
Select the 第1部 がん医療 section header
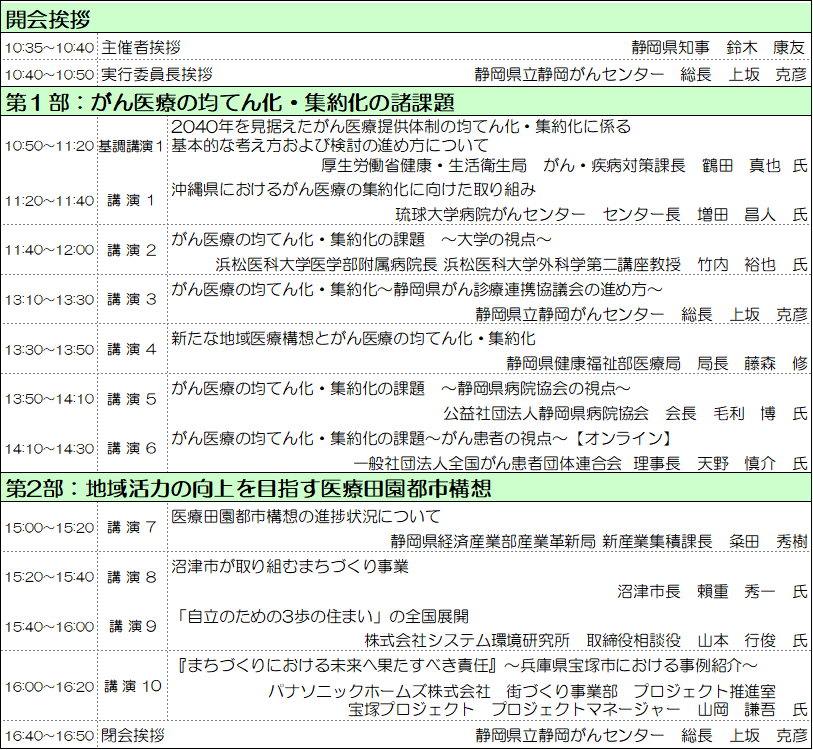click(x=230, y=102)
